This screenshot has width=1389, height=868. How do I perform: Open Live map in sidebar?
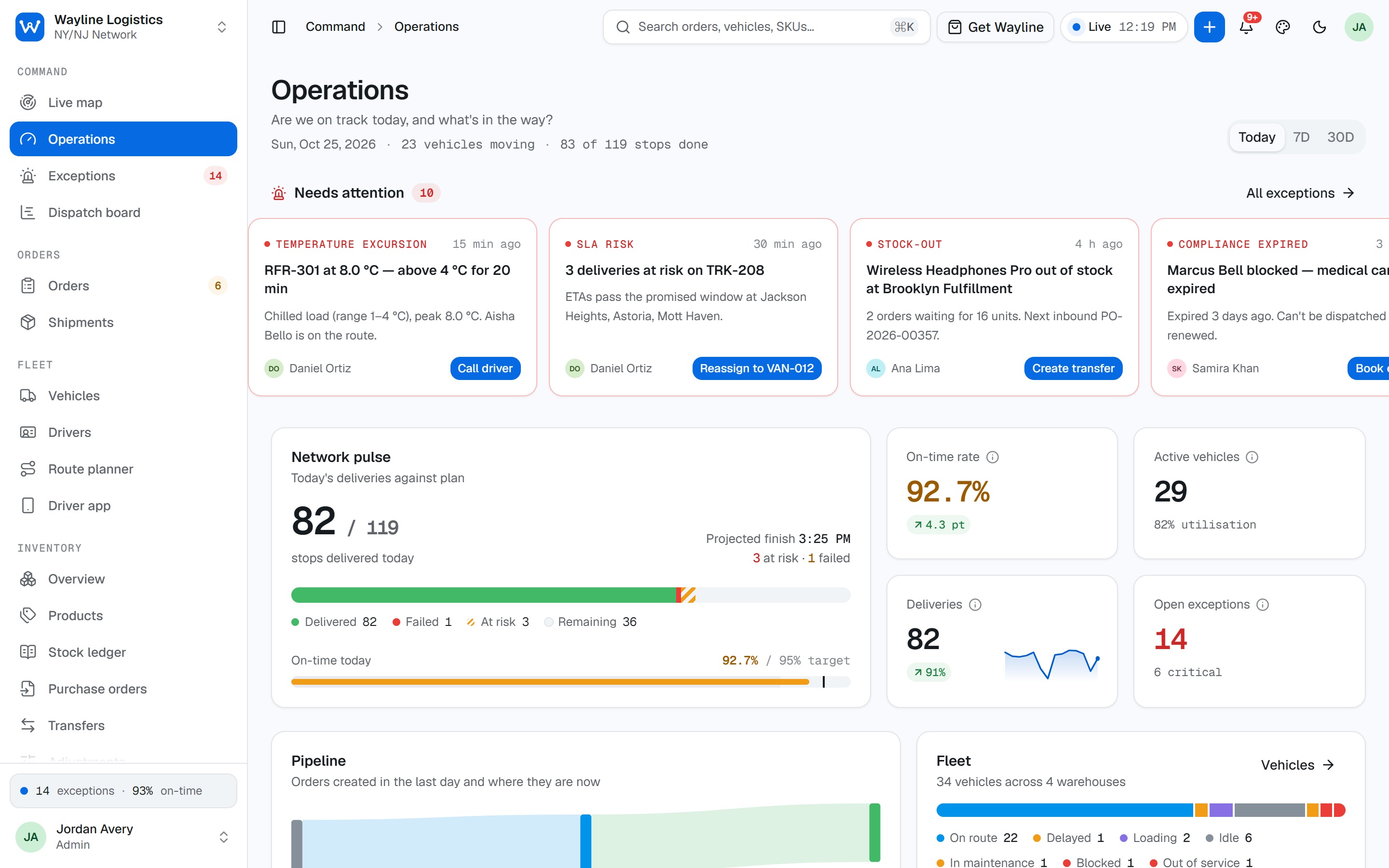pyautogui.click(x=123, y=102)
